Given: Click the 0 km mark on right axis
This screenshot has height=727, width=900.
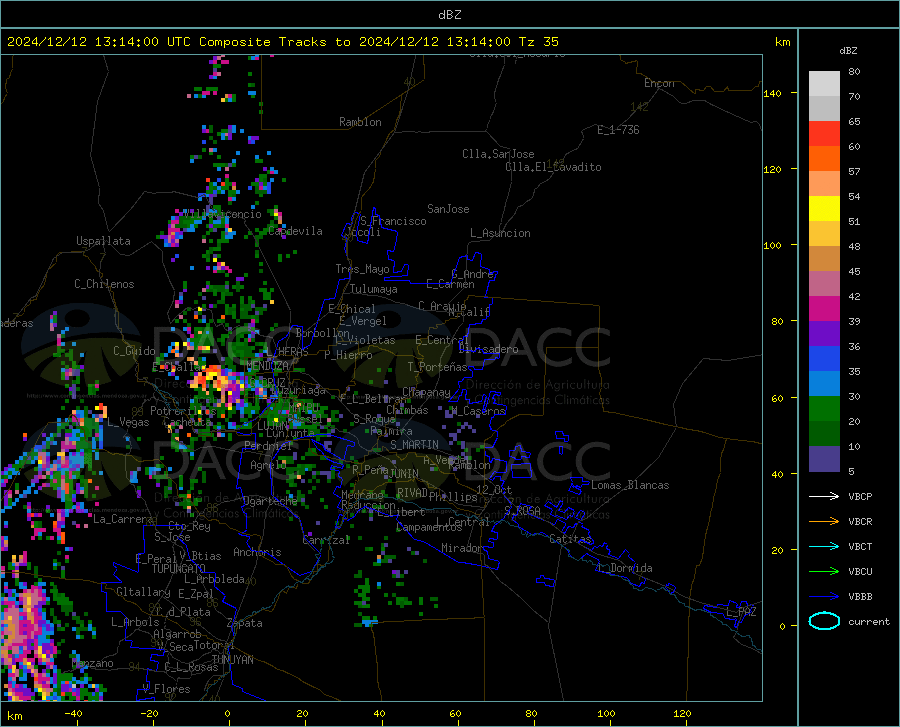Looking at the screenshot, I should [782, 626].
